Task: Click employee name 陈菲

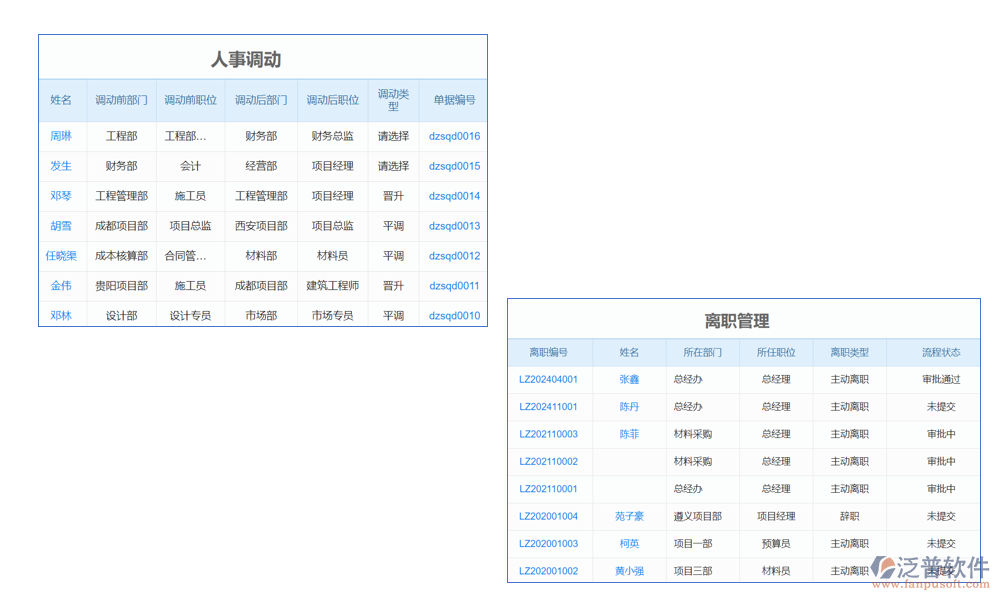Action: click(x=629, y=434)
